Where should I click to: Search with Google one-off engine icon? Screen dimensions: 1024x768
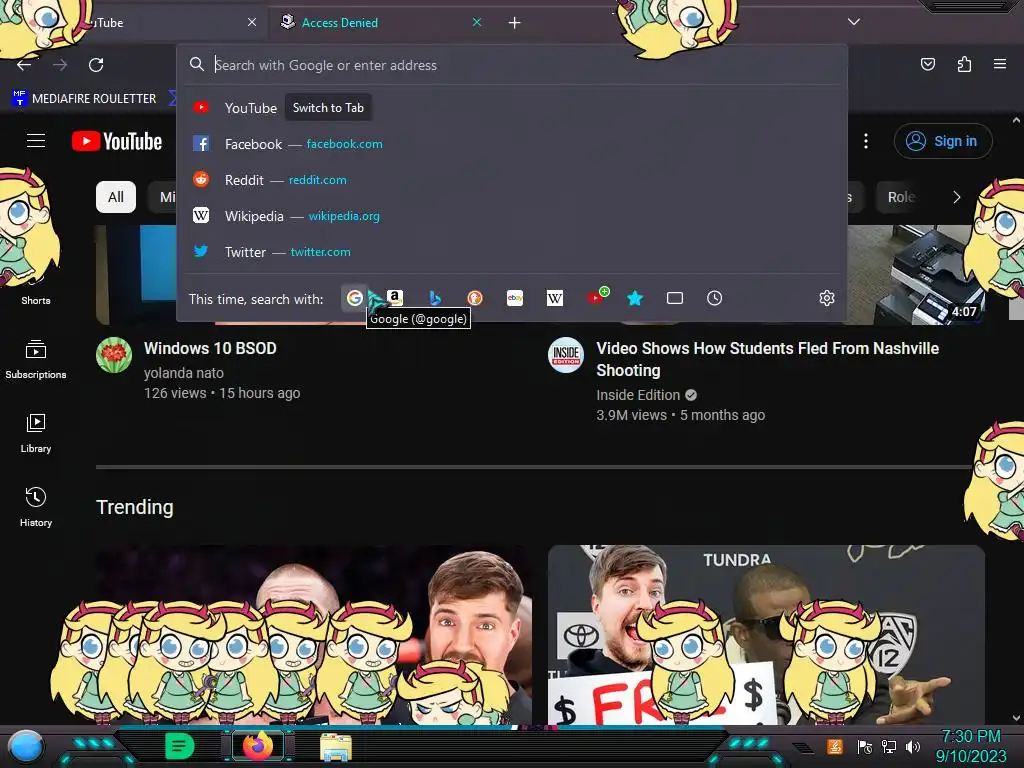pos(355,298)
